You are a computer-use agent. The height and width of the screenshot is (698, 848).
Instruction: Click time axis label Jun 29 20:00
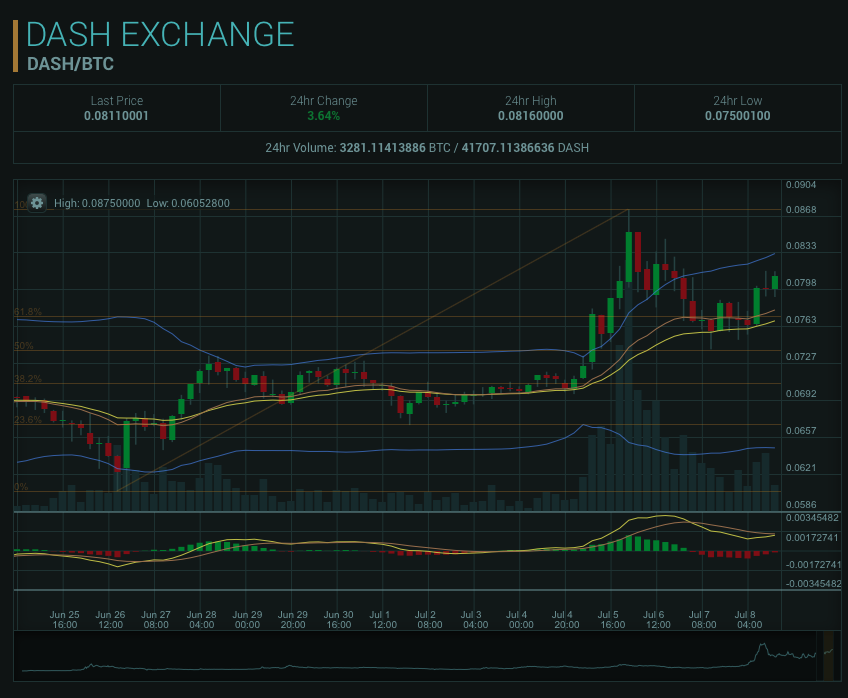click(x=293, y=620)
